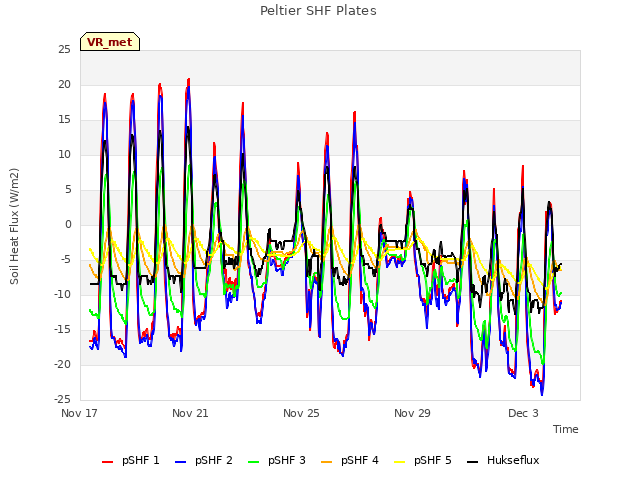Image resolution: width=640 pixels, height=480 pixels.
Task: Click orange pSHF 4 legend color marker
Action: coord(327,462)
